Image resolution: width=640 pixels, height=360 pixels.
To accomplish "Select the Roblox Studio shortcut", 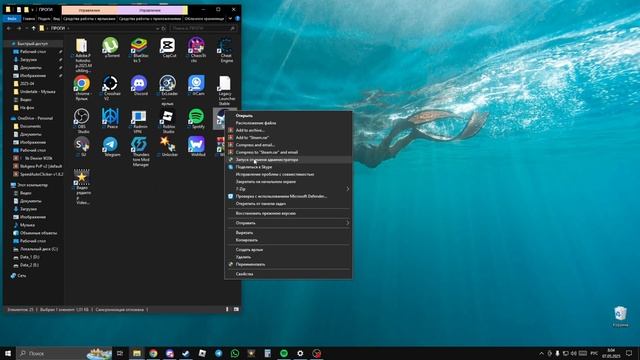I will pyautogui.click(x=168, y=121).
